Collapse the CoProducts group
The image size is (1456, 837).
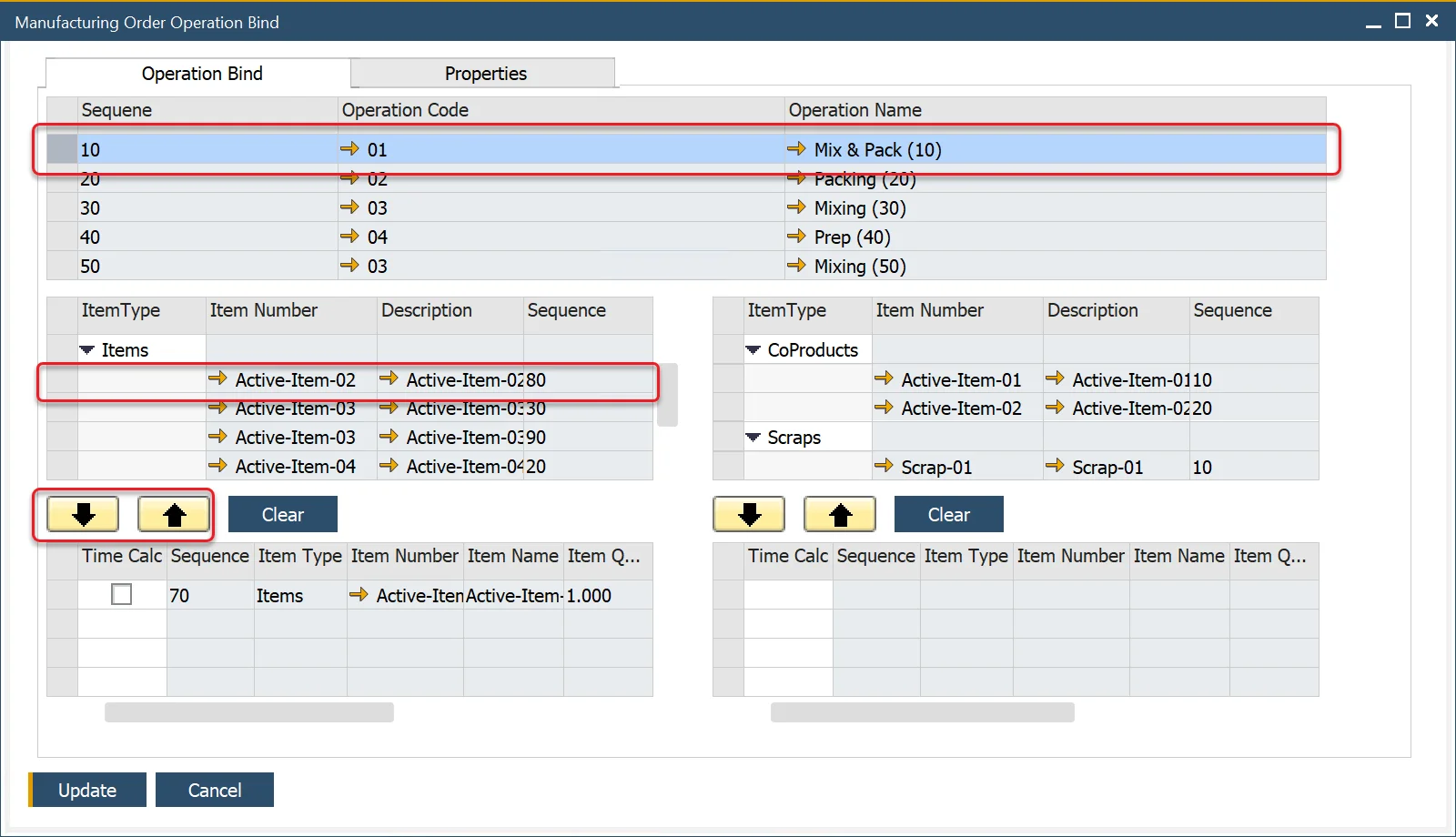[x=753, y=349]
